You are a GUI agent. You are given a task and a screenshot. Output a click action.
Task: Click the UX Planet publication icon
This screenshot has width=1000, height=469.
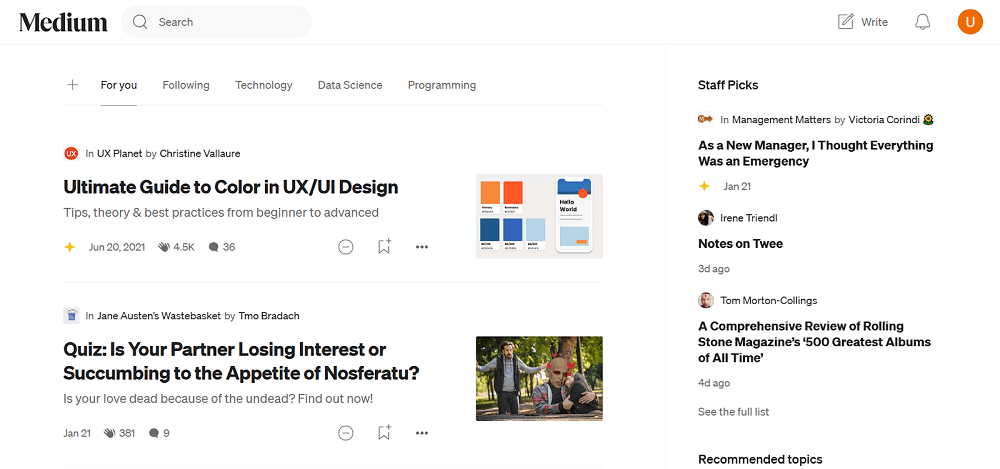(71, 153)
